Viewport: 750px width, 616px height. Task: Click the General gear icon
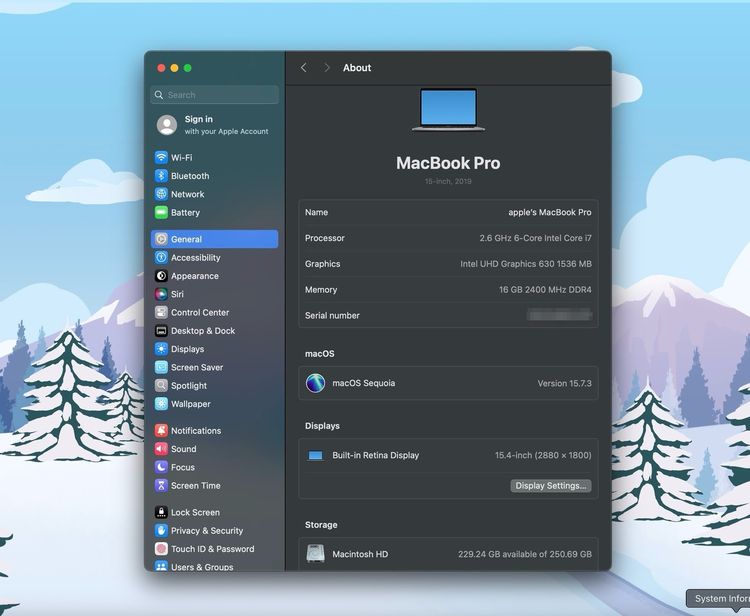(161, 239)
